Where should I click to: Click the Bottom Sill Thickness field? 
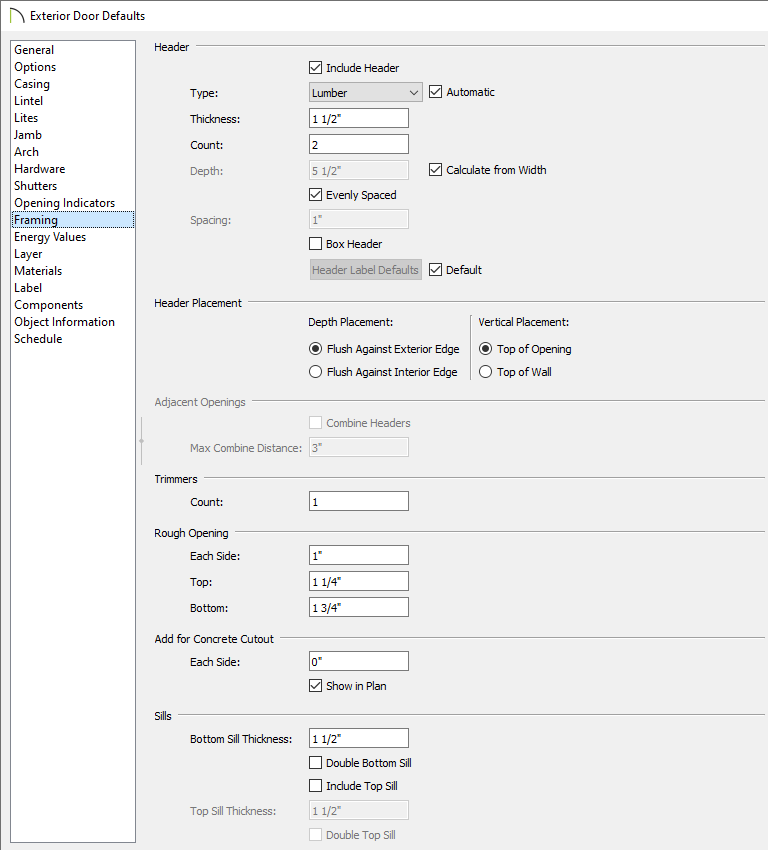(359, 739)
